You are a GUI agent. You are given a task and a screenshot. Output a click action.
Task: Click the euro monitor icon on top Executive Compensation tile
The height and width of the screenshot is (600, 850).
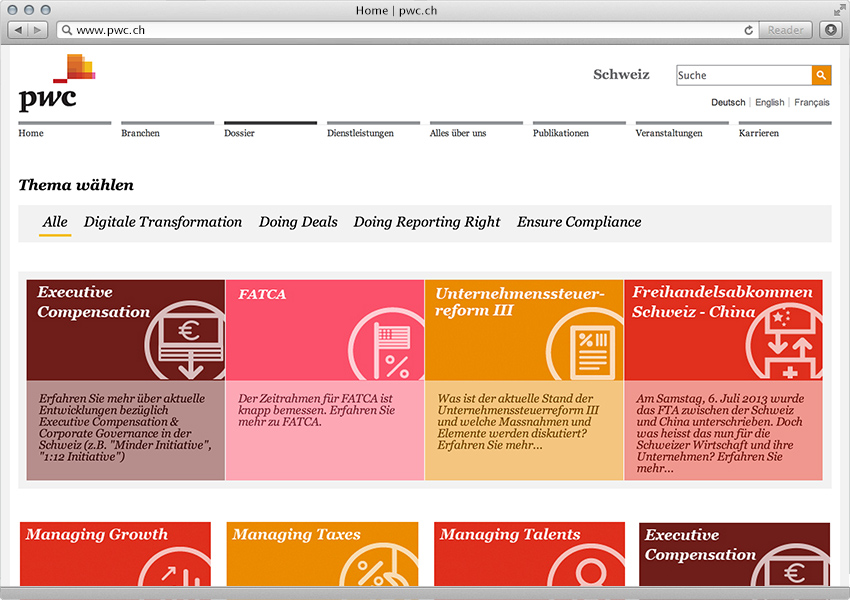click(186, 340)
